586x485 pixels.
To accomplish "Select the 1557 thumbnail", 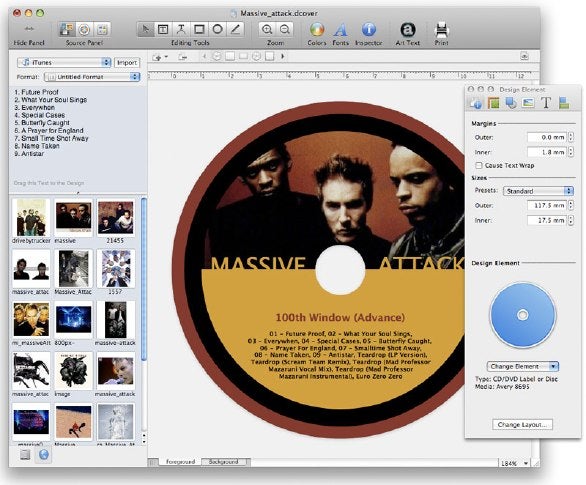I will click(x=115, y=269).
